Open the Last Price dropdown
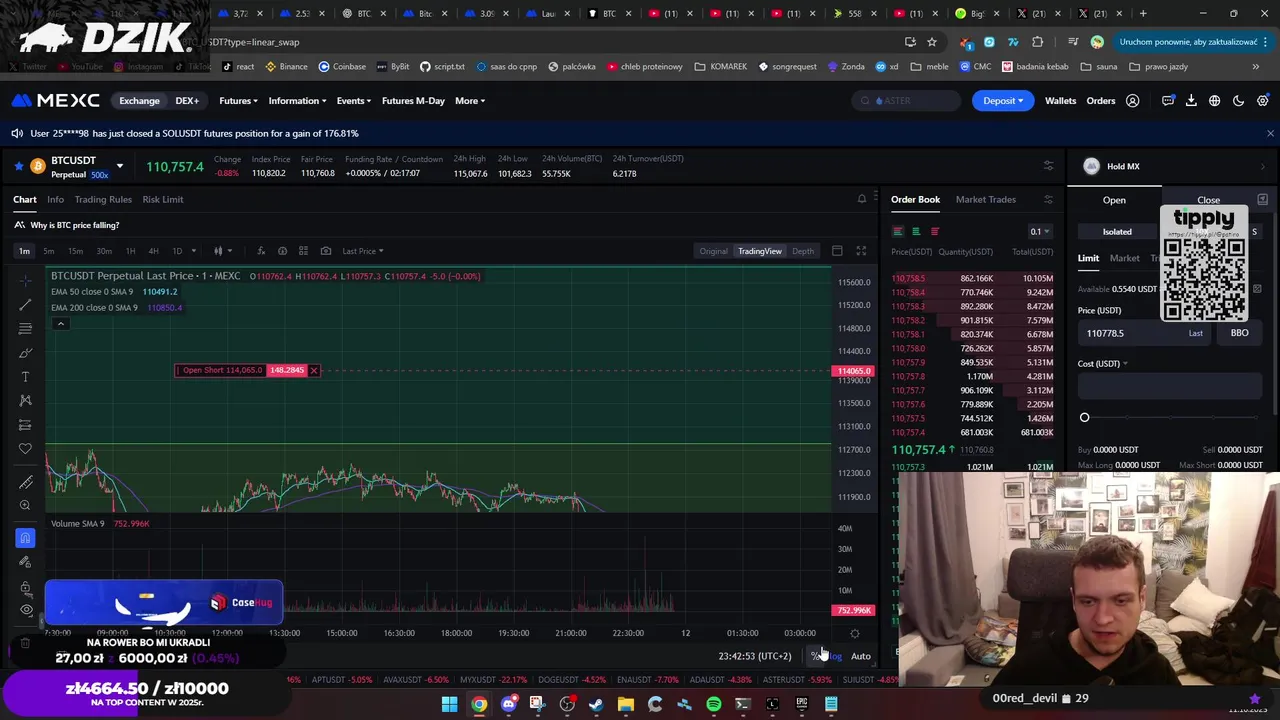The image size is (1280, 720). (363, 251)
